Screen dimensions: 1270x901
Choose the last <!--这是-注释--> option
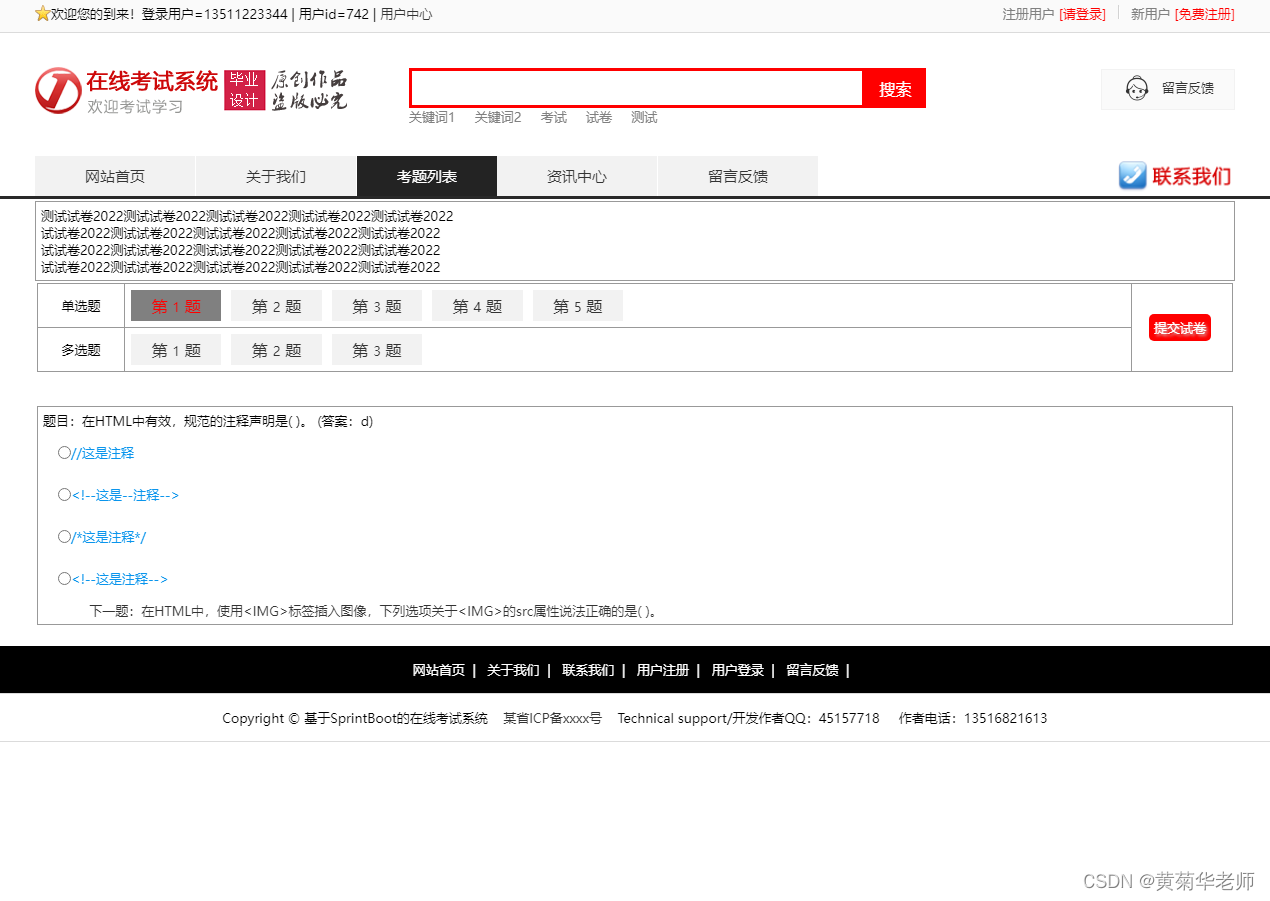(64, 578)
